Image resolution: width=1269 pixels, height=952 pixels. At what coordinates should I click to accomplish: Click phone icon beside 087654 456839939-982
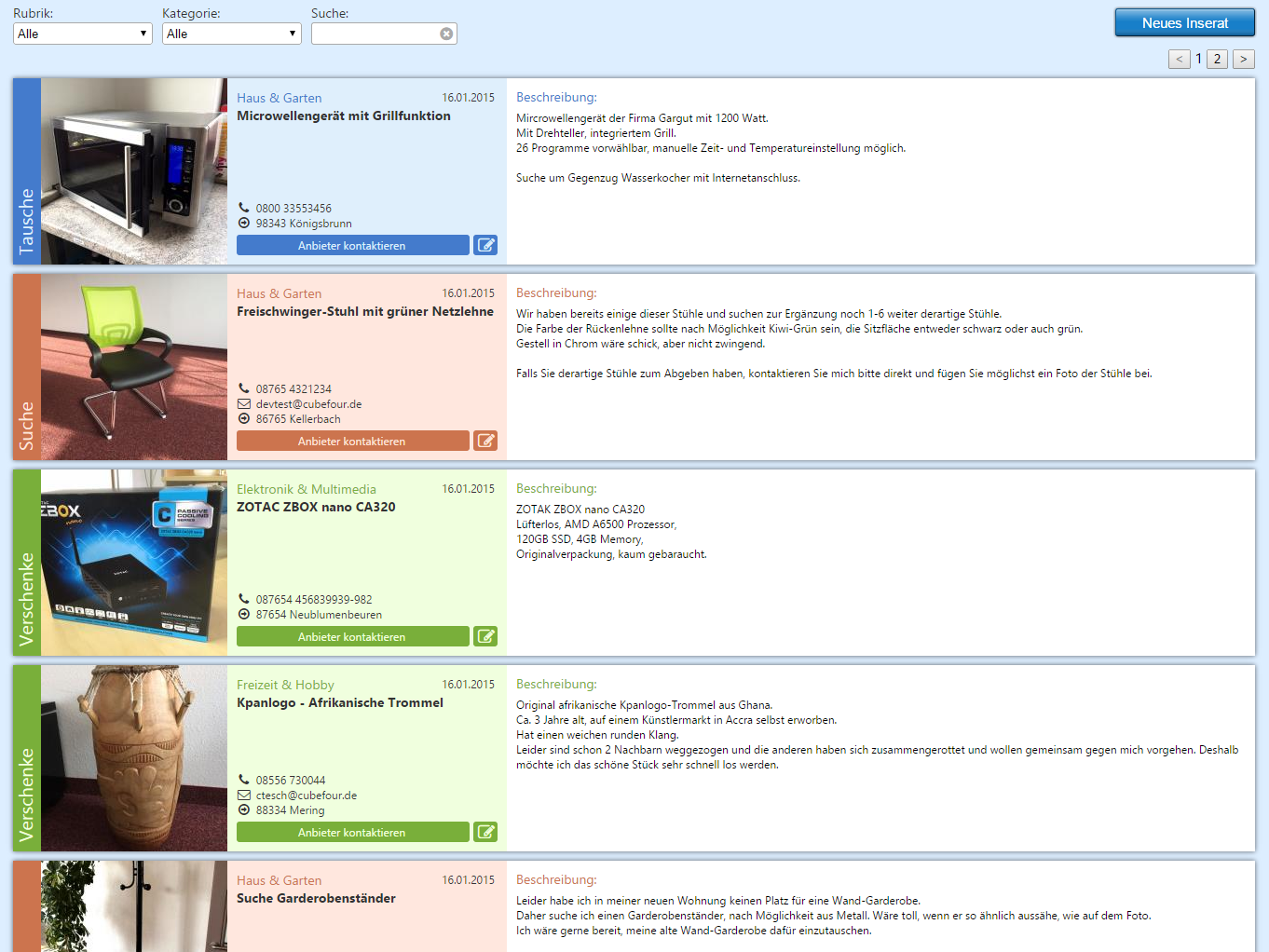point(244,599)
